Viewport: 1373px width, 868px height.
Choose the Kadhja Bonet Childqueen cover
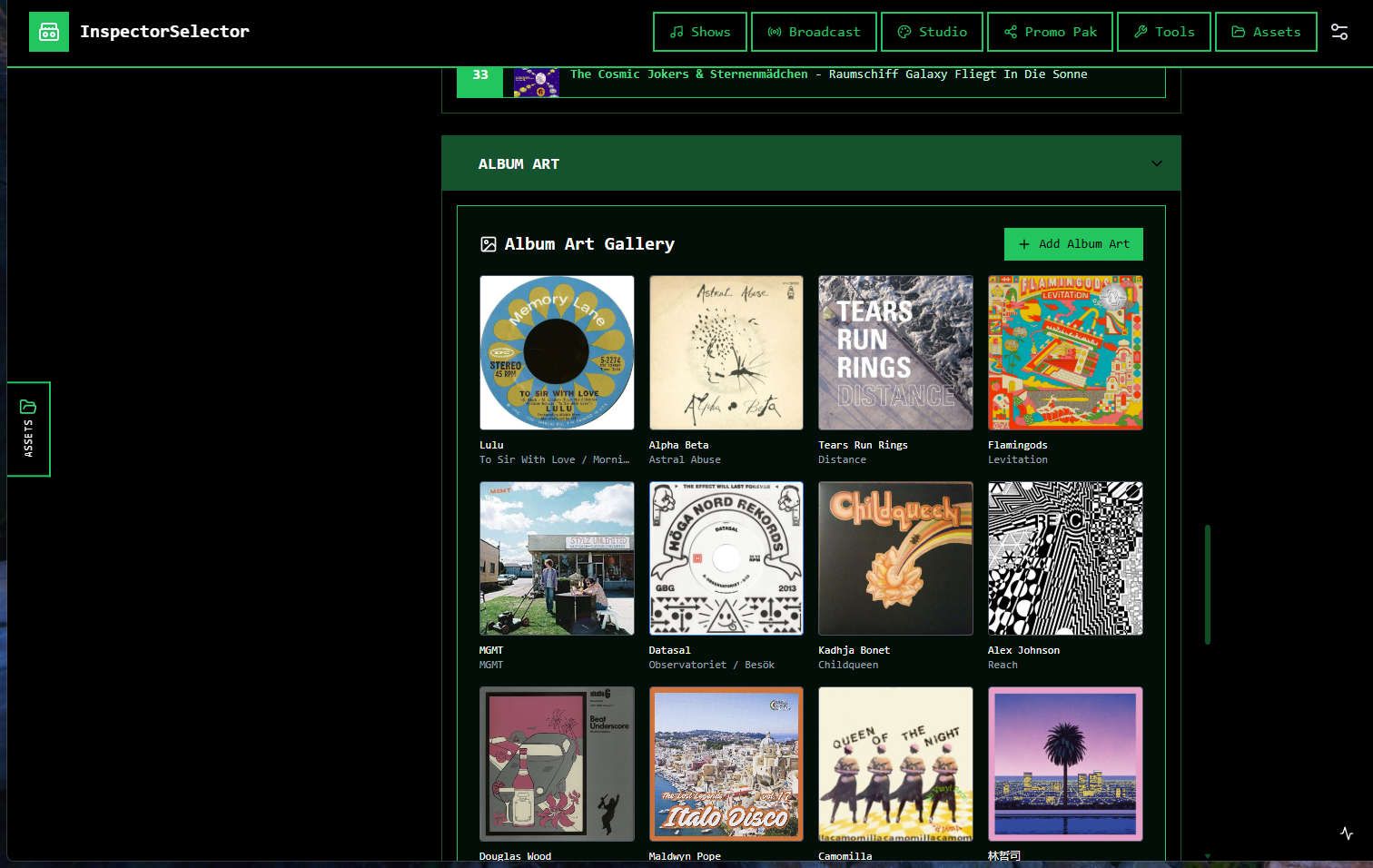895,558
